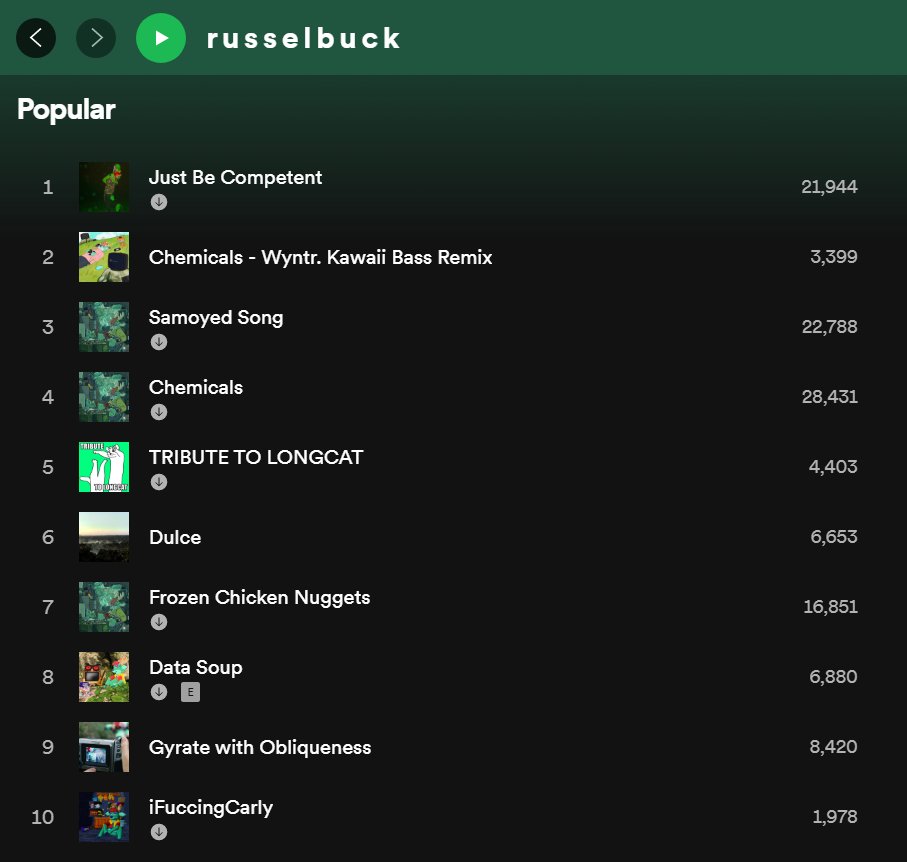Click track number 10 beside iFuccingCarly
907x862 pixels.
point(43,817)
